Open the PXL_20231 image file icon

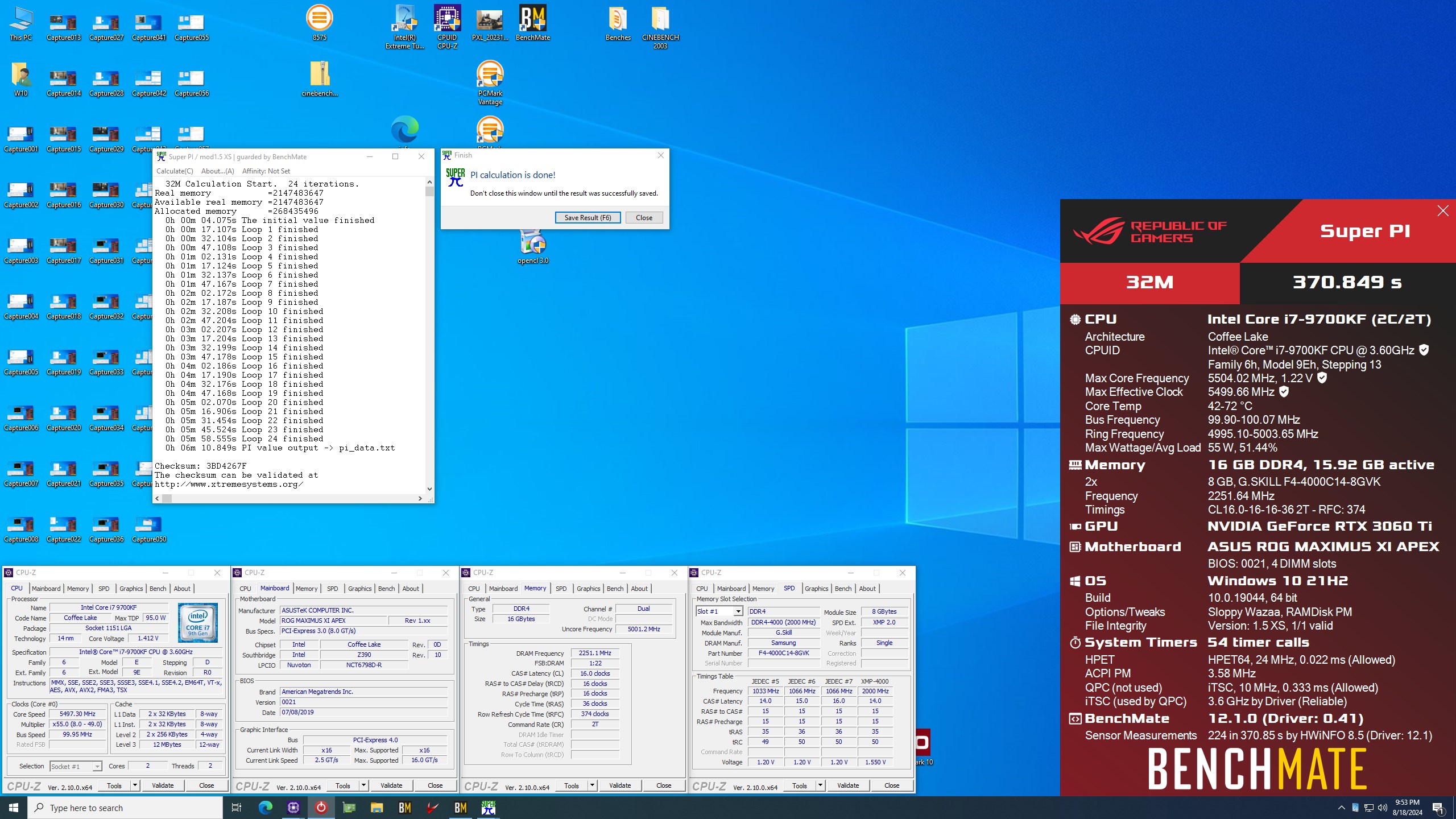pos(490,24)
